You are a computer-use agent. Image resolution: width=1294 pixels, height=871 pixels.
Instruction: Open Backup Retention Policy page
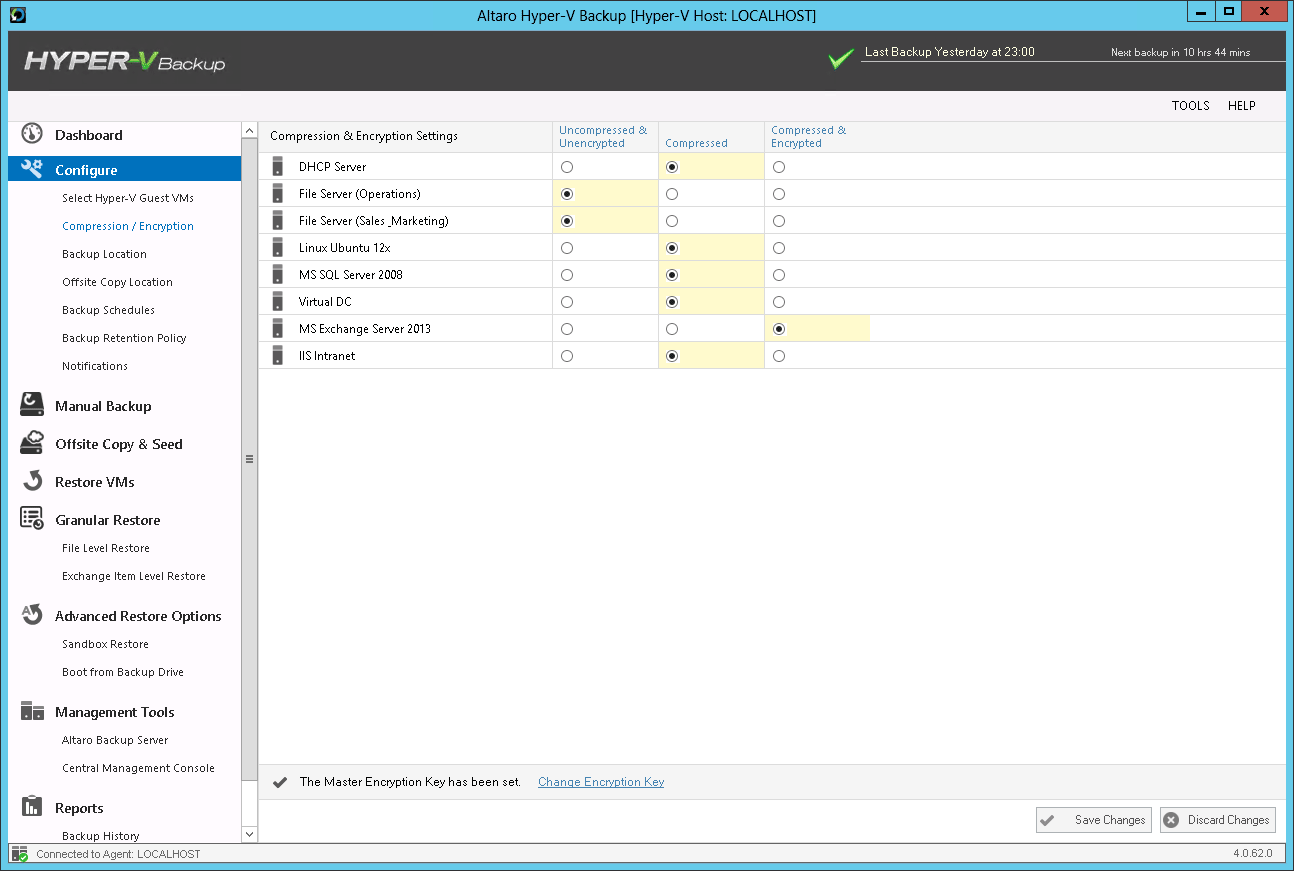coord(124,338)
